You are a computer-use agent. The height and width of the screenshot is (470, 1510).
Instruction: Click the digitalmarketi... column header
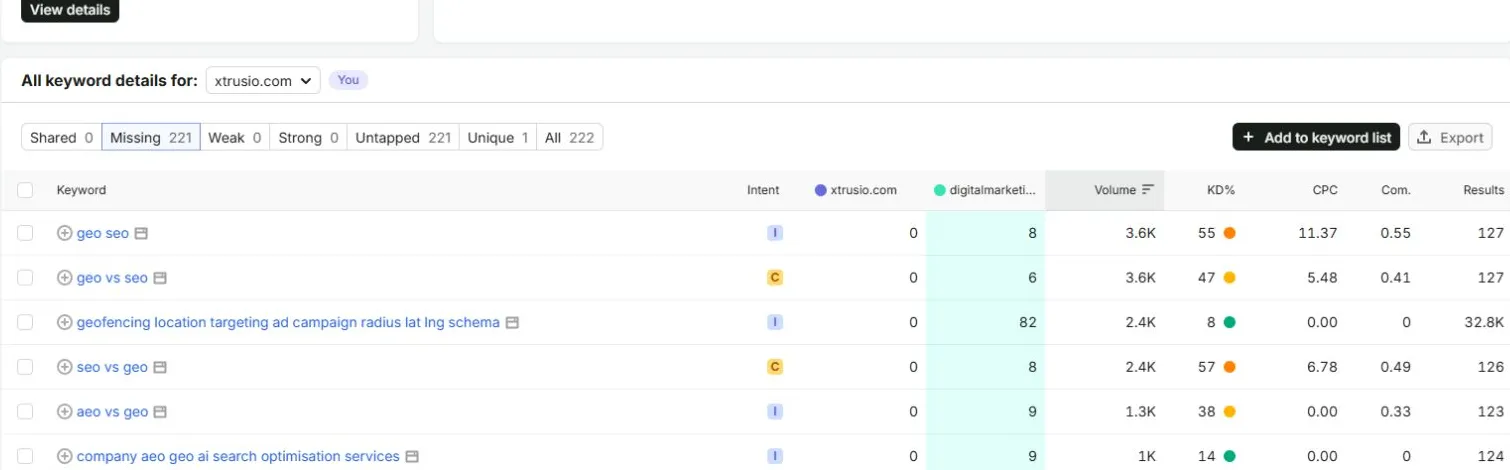coord(985,190)
